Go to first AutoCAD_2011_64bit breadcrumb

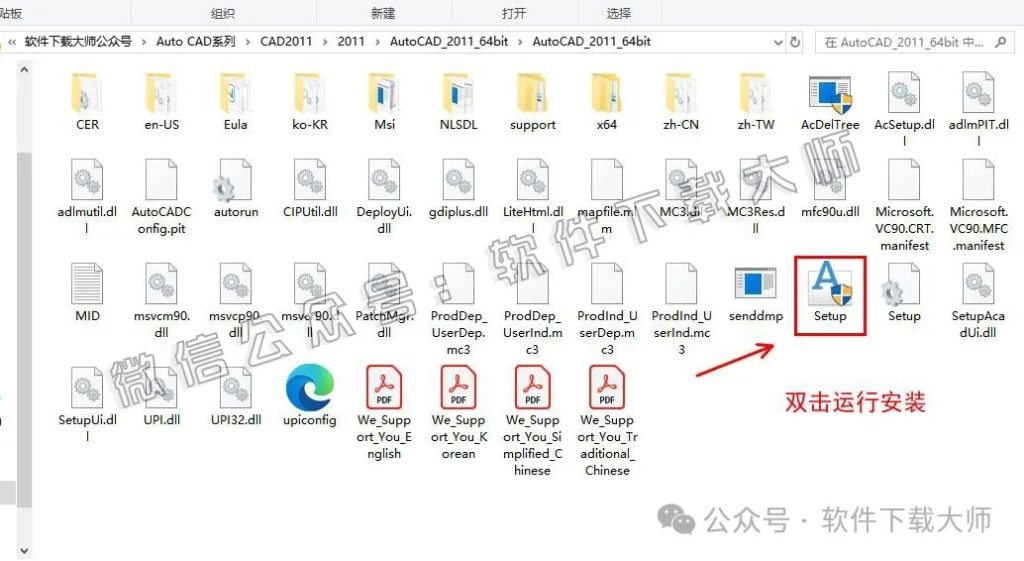click(449, 42)
